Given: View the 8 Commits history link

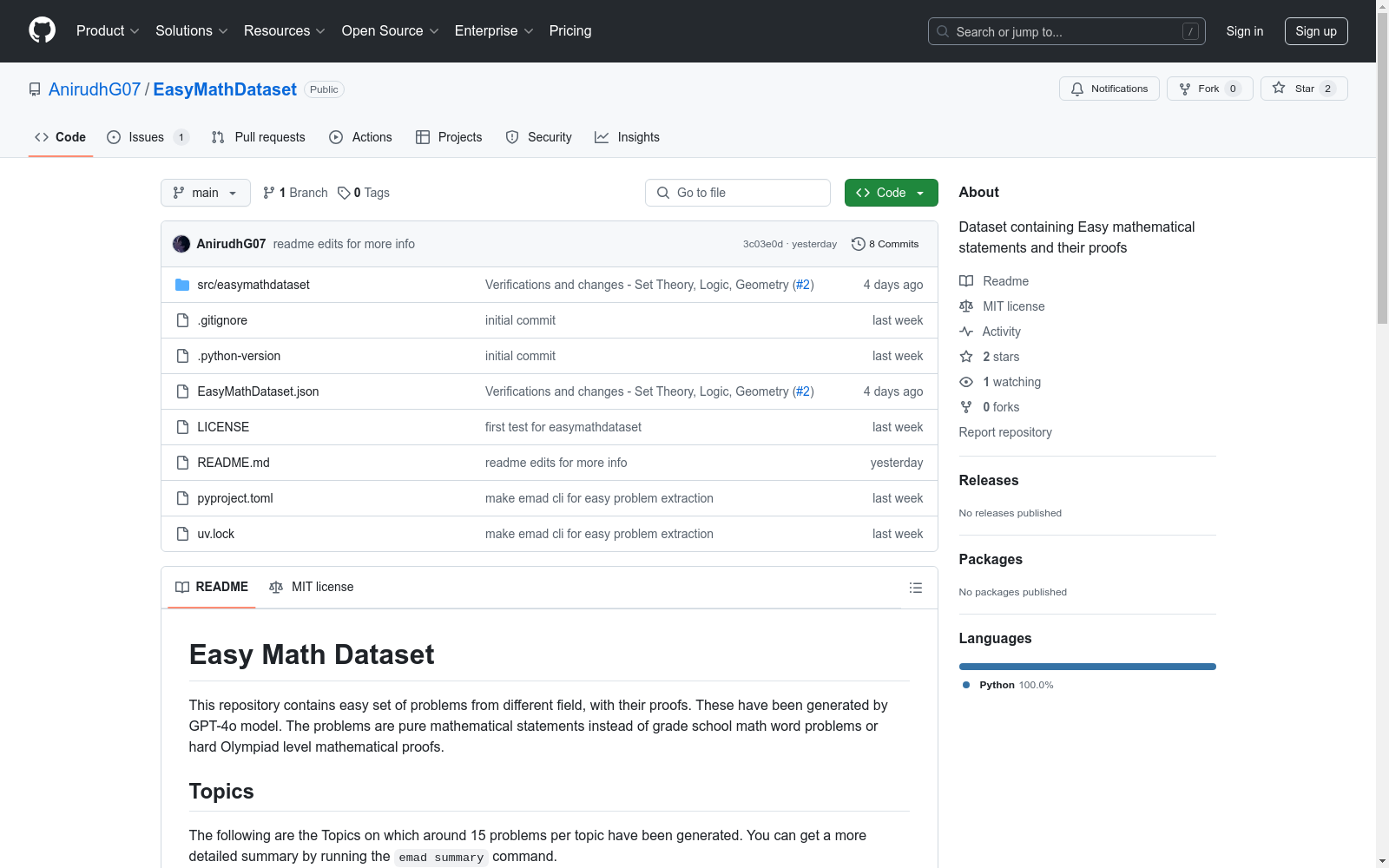Looking at the screenshot, I should [885, 244].
